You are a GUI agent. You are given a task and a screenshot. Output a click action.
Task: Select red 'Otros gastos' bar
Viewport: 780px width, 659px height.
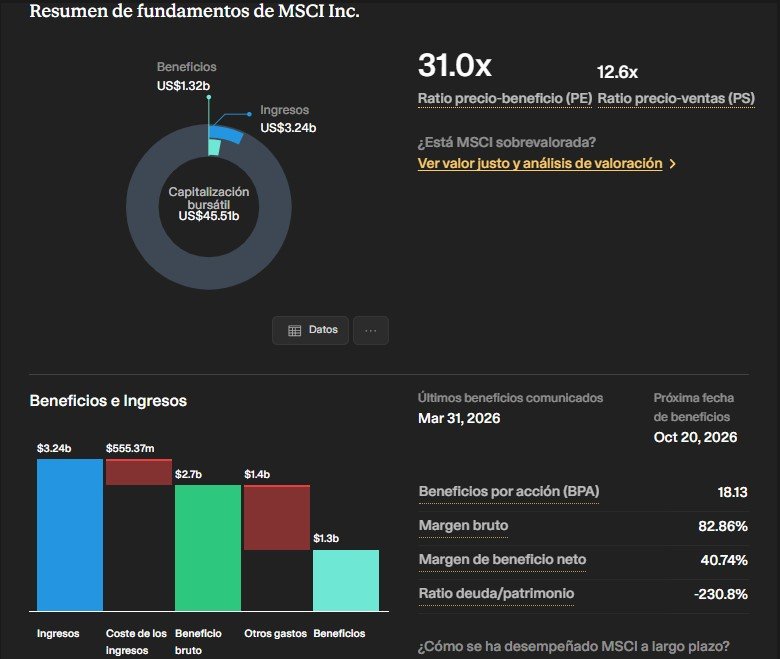(x=277, y=517)
